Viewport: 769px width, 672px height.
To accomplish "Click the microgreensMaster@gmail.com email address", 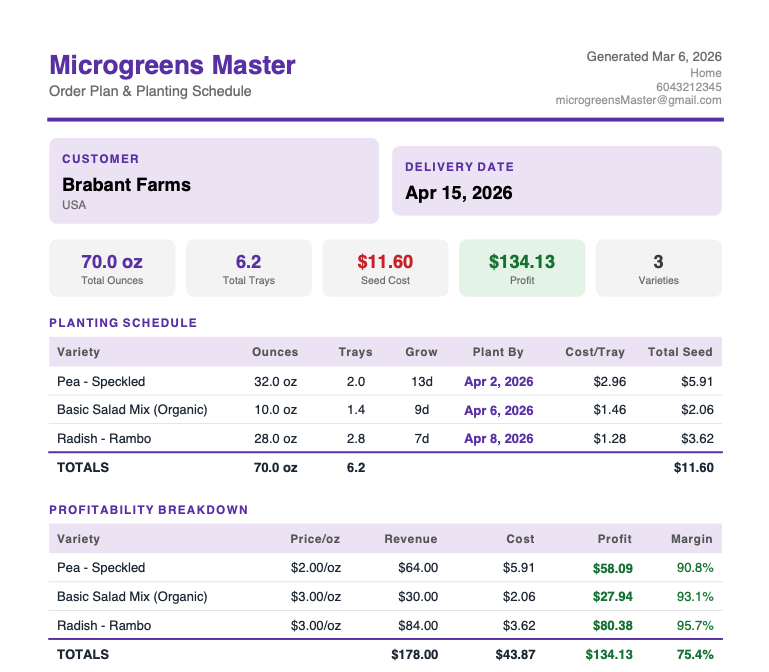I will [638, 101].
